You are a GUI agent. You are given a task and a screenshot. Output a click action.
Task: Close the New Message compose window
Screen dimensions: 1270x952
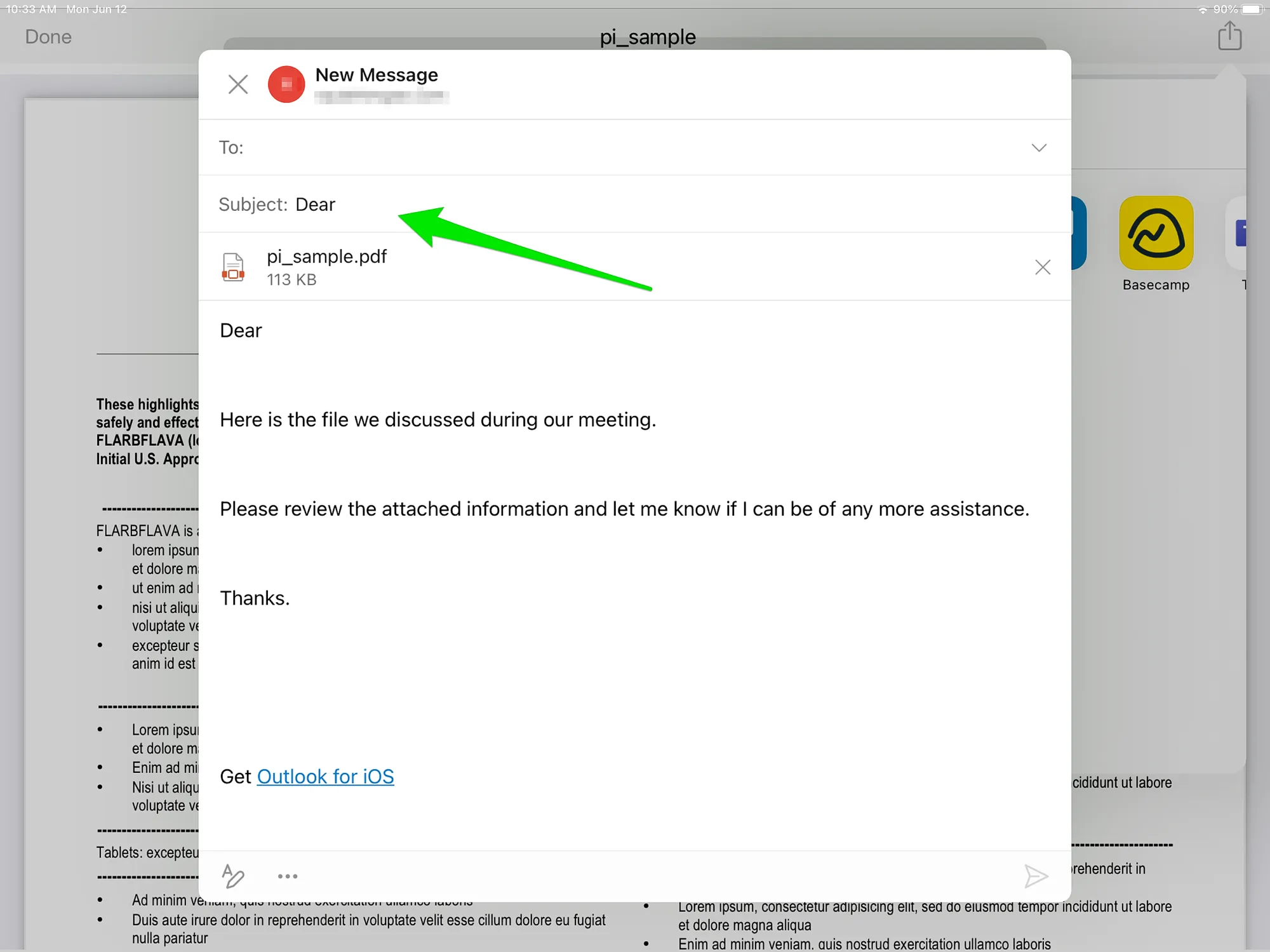(x=238, y=84)
